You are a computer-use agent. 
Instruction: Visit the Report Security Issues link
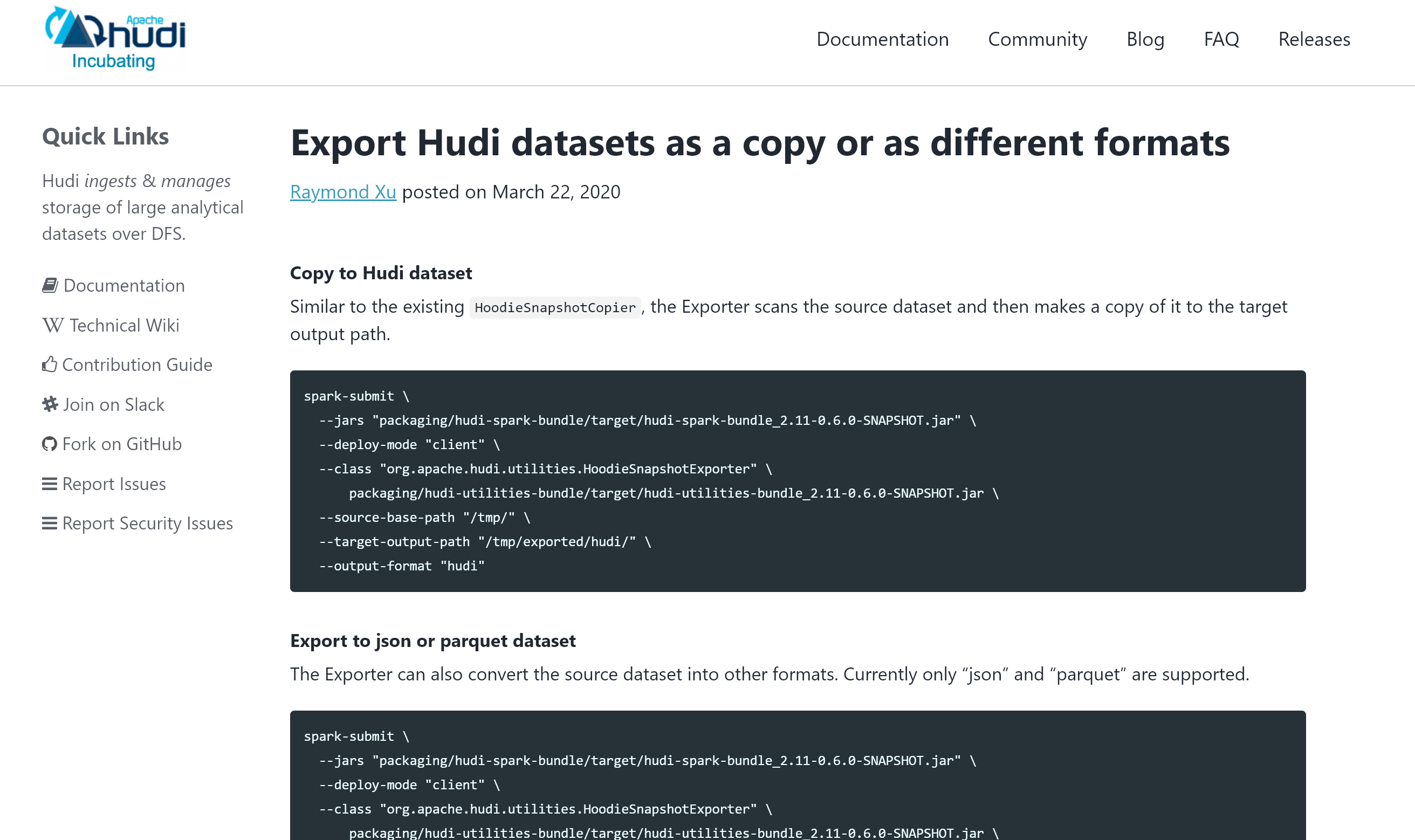[147, 524]
